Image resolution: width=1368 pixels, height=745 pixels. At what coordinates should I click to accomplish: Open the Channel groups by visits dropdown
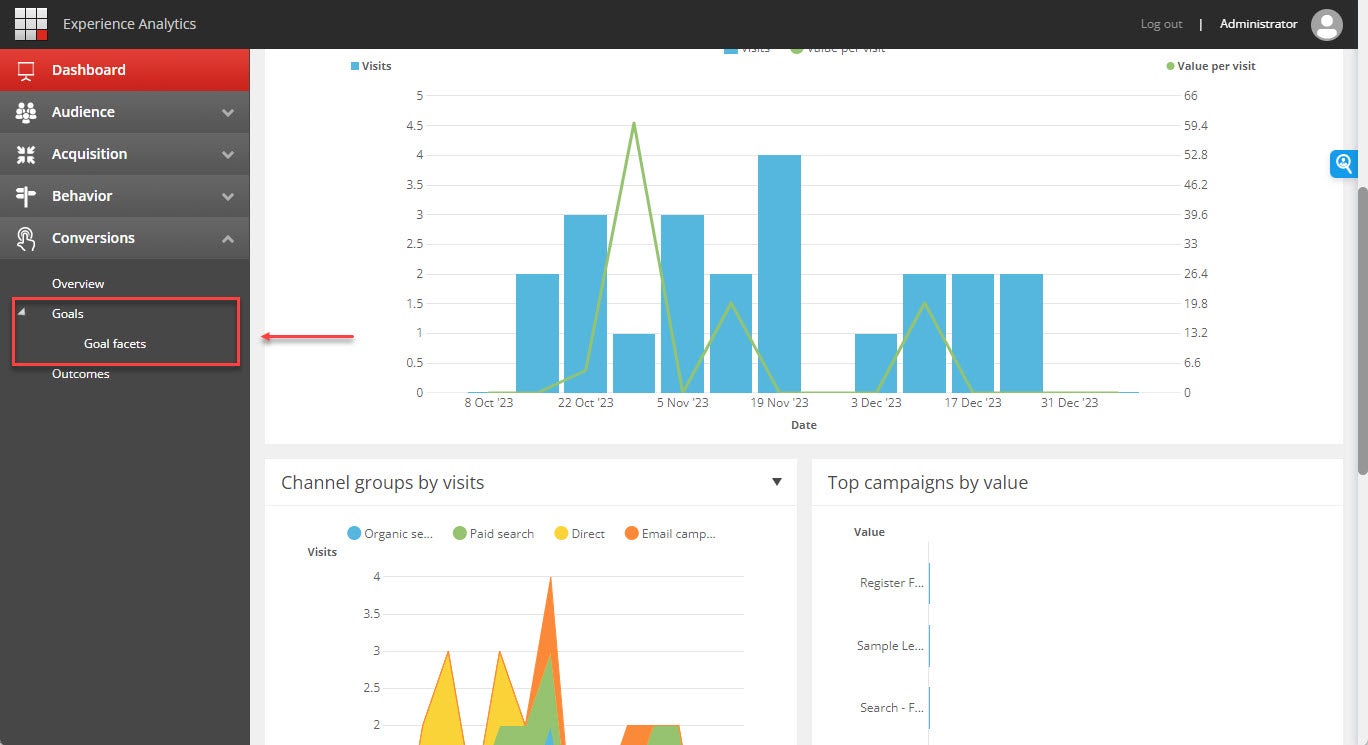click(777, 482)
